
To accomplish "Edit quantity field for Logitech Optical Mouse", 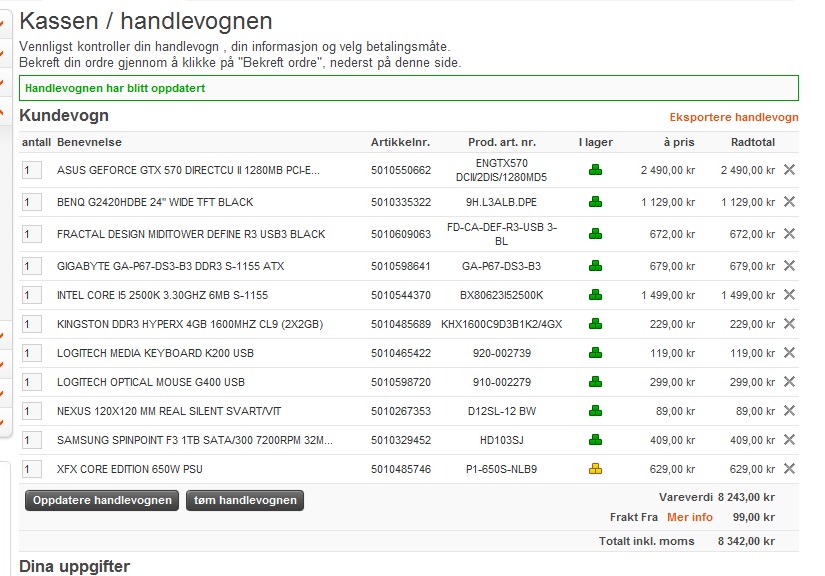I will (x=32, y=382).
